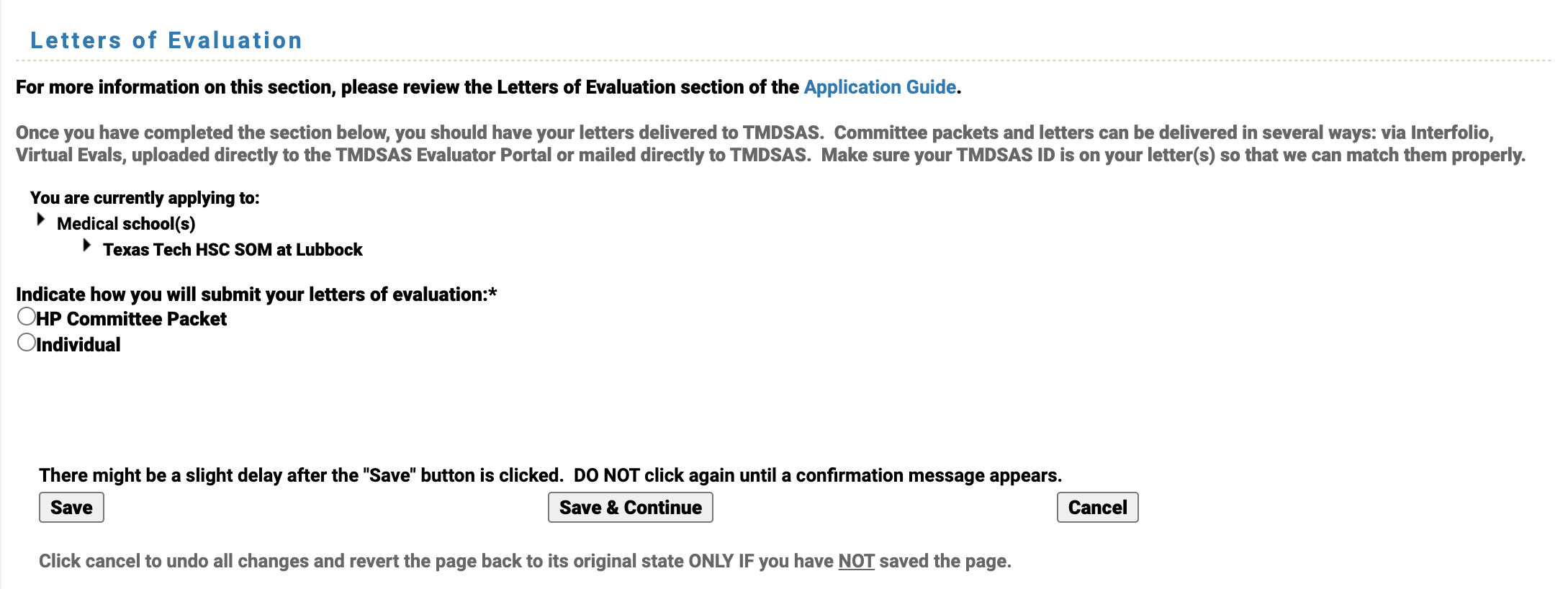Select the Texas Tech HSC SOM at Lubbock school name
Image resolution: width=1568 pixels, height=589 pixels.
[233, 250]
